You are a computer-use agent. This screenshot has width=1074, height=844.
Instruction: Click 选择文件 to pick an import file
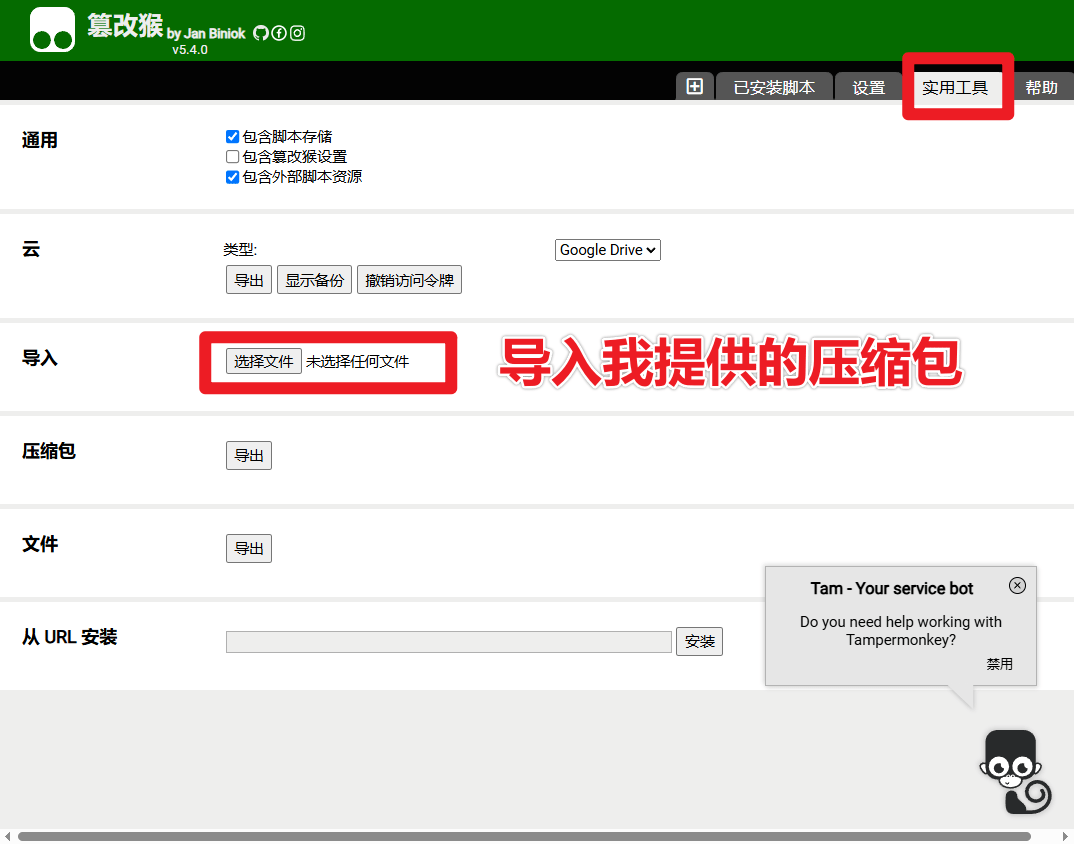click(x=263, y=361)
